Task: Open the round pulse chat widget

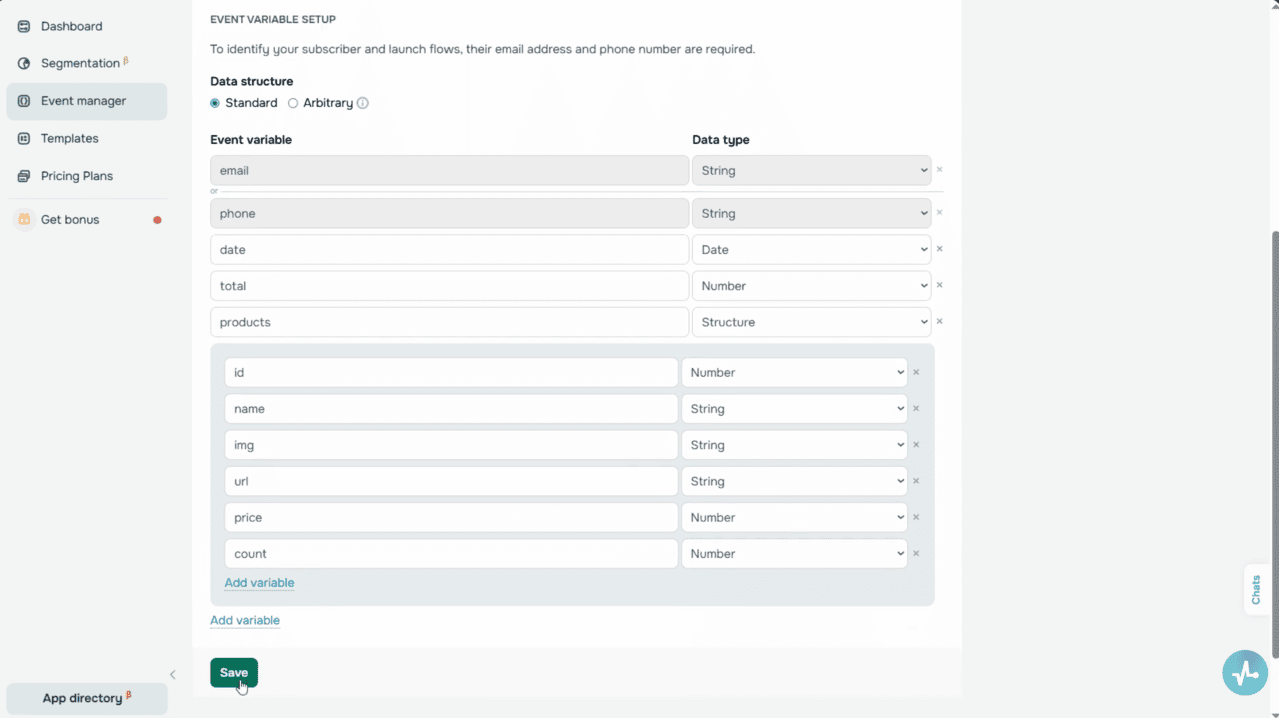Action: pyautogui.click(x=1245, y=672)
